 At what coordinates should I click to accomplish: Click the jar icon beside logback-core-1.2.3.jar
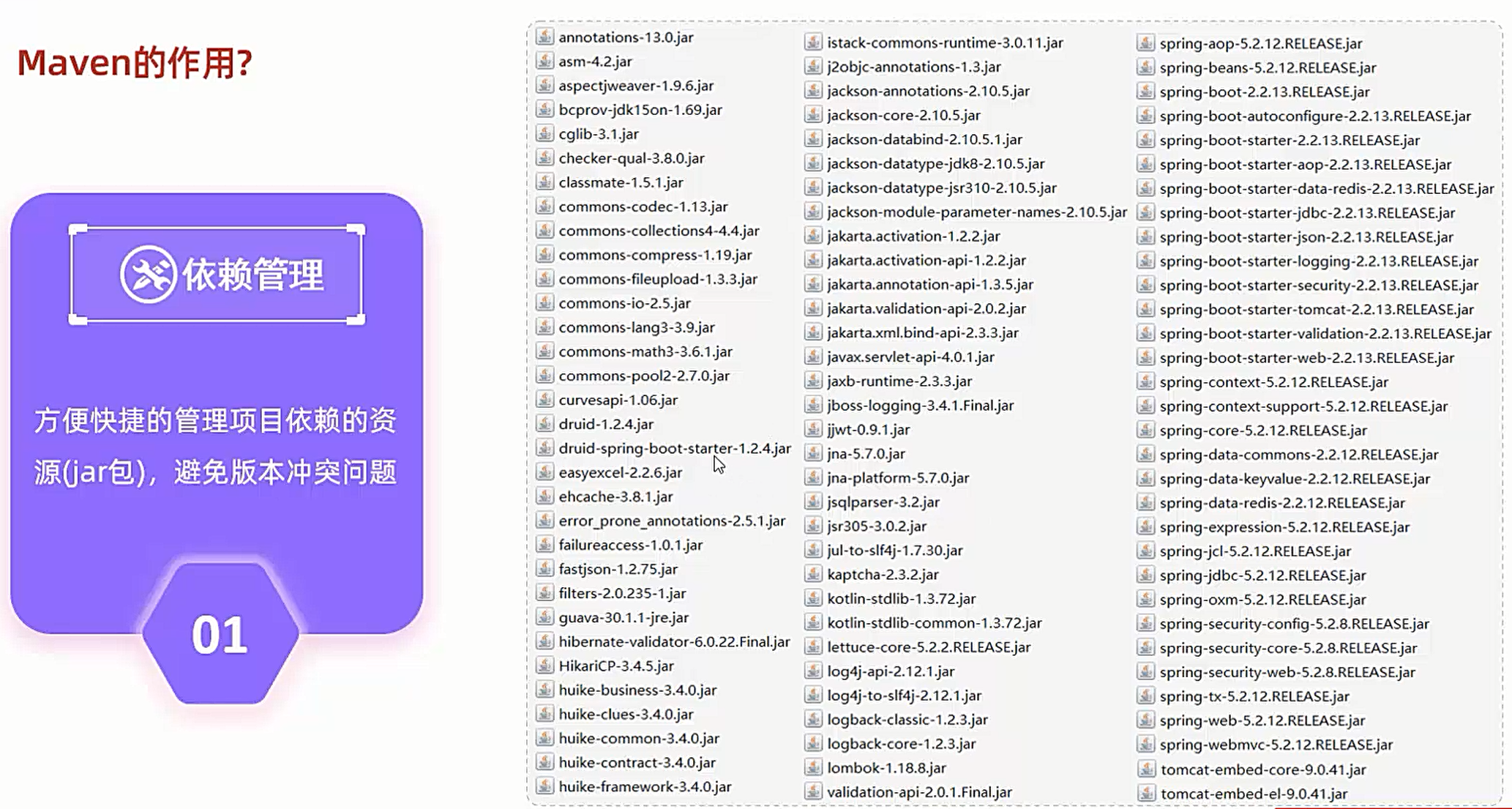(x=813, y=742)
